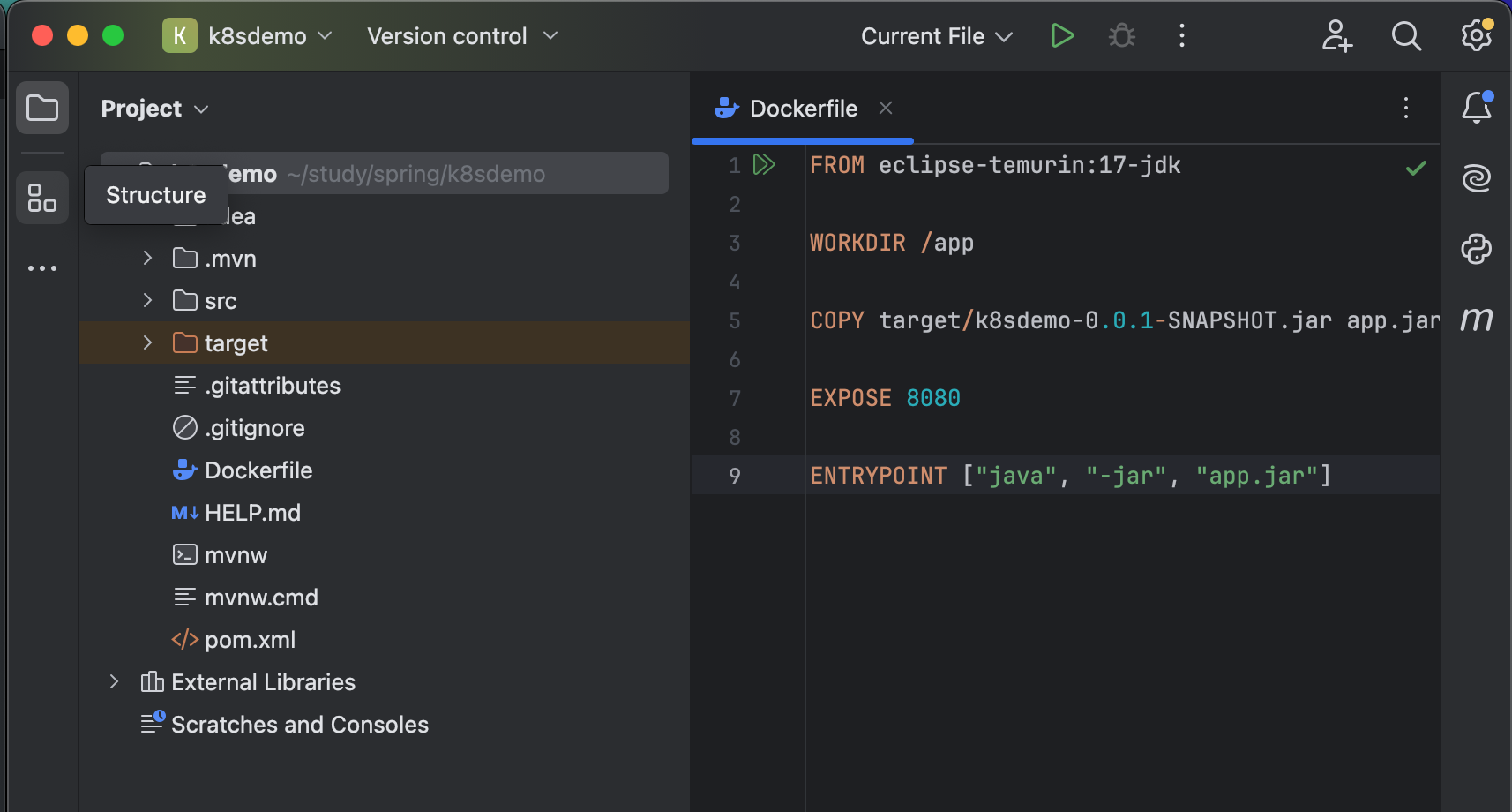The image size is (1512, 812).
Task: Open editor tab options menu
Action: tap(1406, 108)
